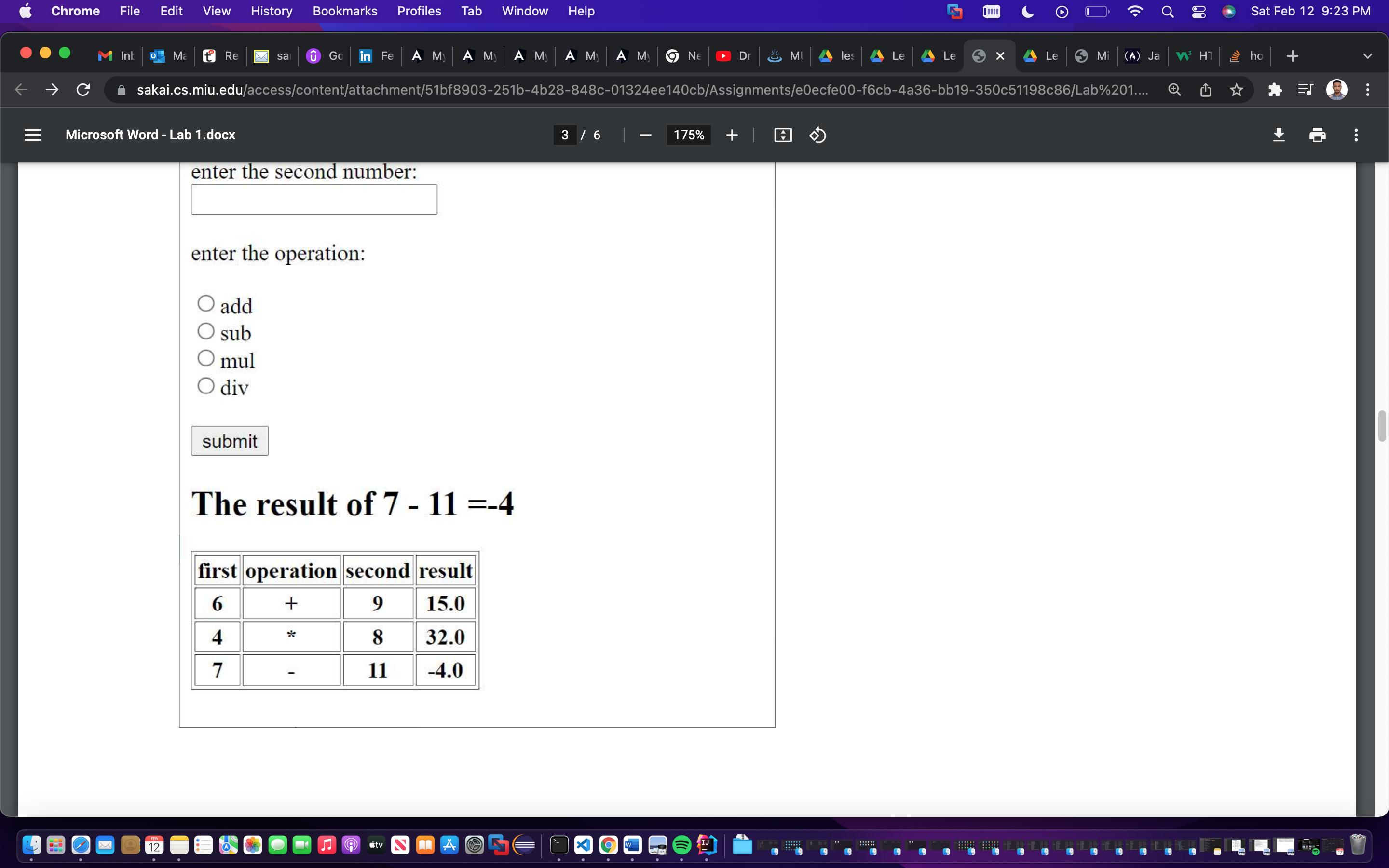Open the Profiles menu

coord(419,11)
